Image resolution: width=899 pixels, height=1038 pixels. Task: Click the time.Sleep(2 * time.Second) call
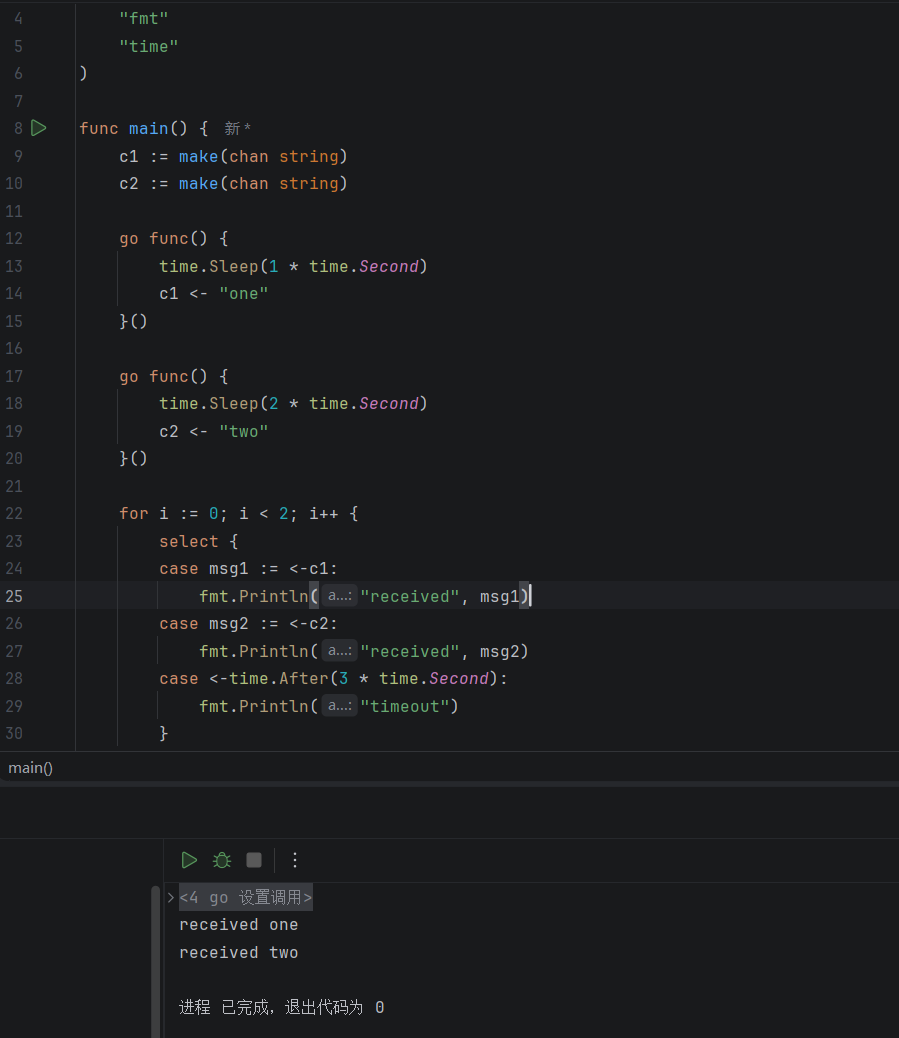click(x=293, y=403)
